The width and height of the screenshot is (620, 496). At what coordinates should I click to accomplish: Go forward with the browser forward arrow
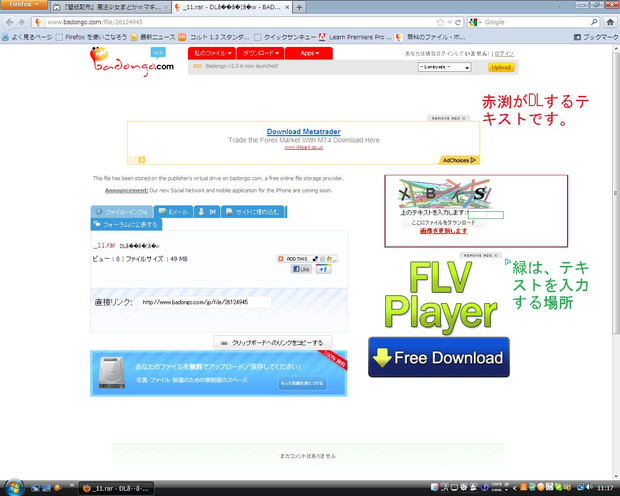pyautogui.click(x=22, y=22)
